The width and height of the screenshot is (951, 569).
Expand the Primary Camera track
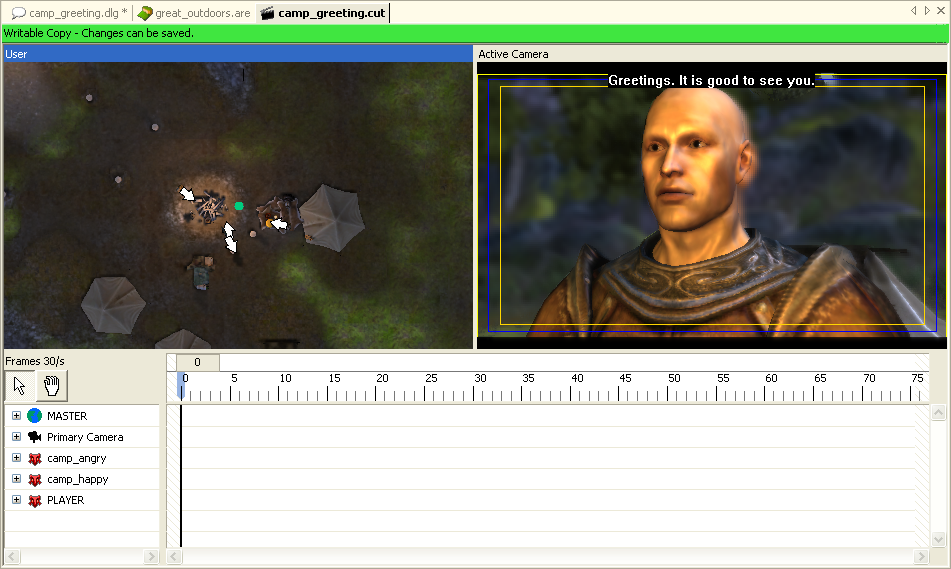(16, 437)
